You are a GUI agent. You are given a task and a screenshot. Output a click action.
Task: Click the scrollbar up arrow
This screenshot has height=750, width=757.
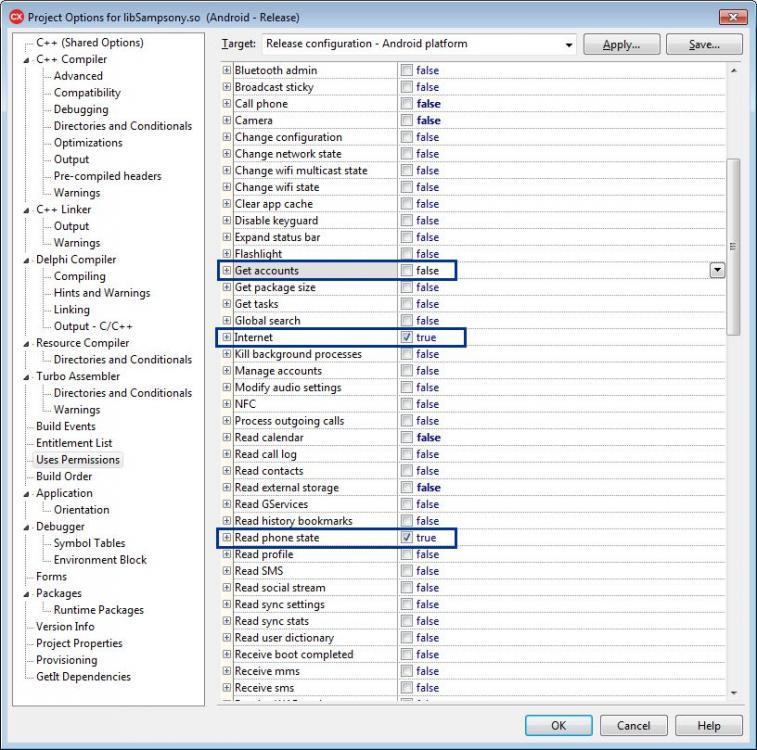(733, 70)
